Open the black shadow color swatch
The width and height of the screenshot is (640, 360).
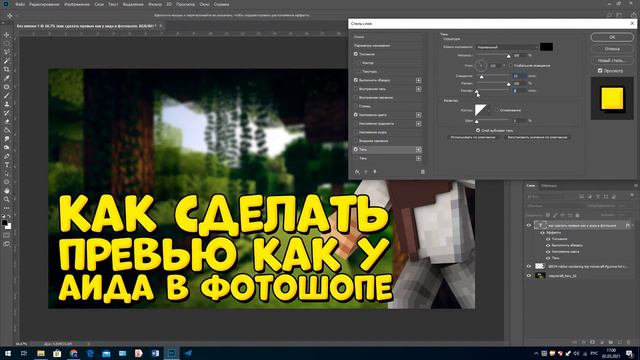[x=546, y=47]
